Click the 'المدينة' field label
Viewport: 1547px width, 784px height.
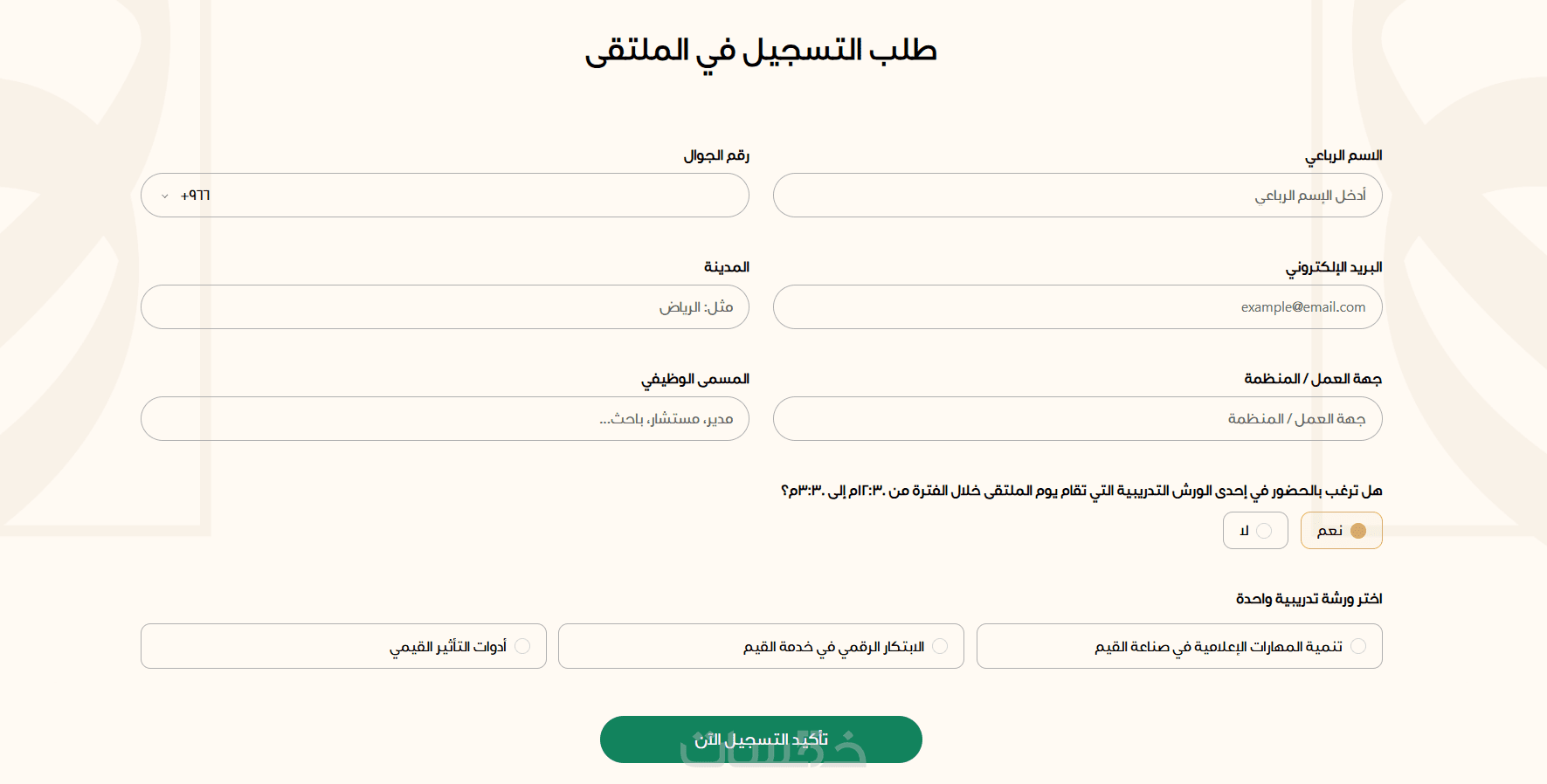727,267
